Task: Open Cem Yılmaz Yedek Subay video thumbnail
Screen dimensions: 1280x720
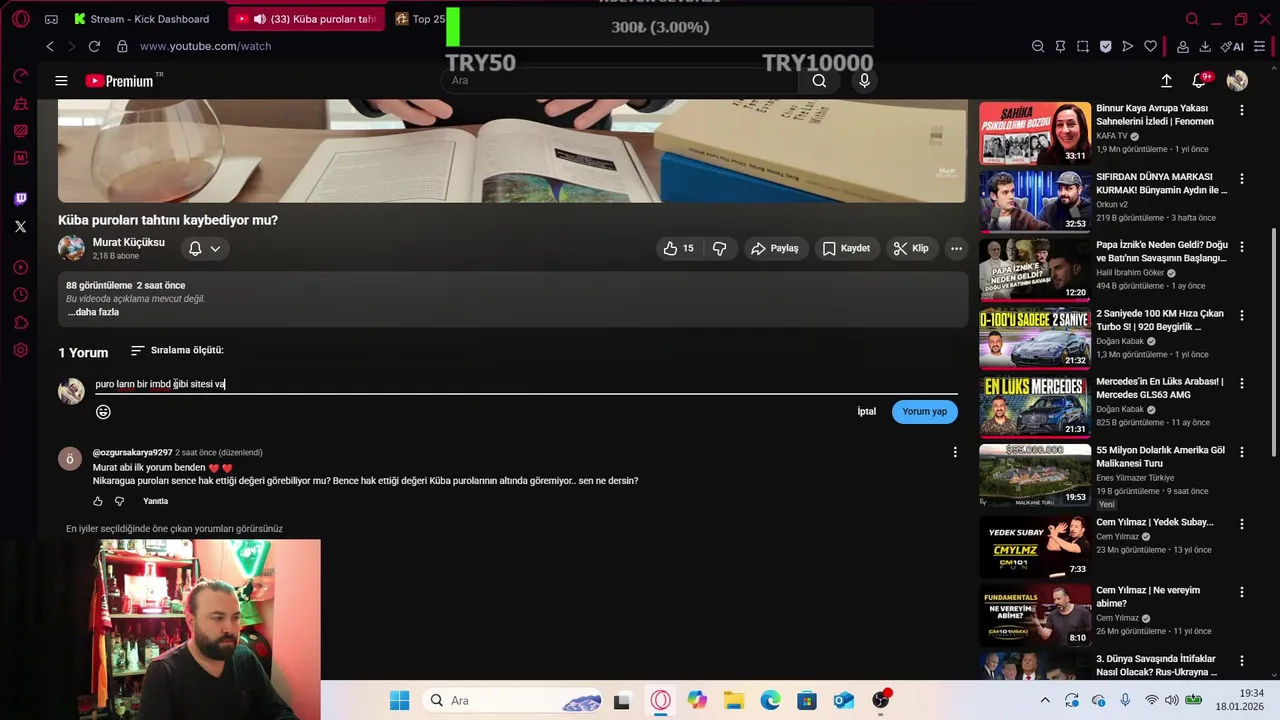Action: point(1035,545)
